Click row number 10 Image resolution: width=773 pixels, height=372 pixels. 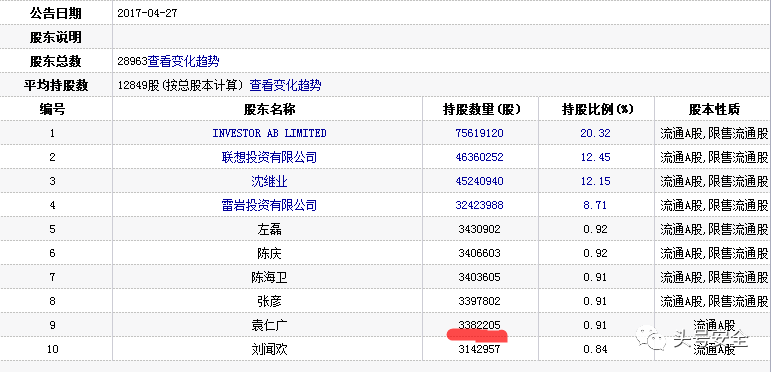click(x=52, y=349)
